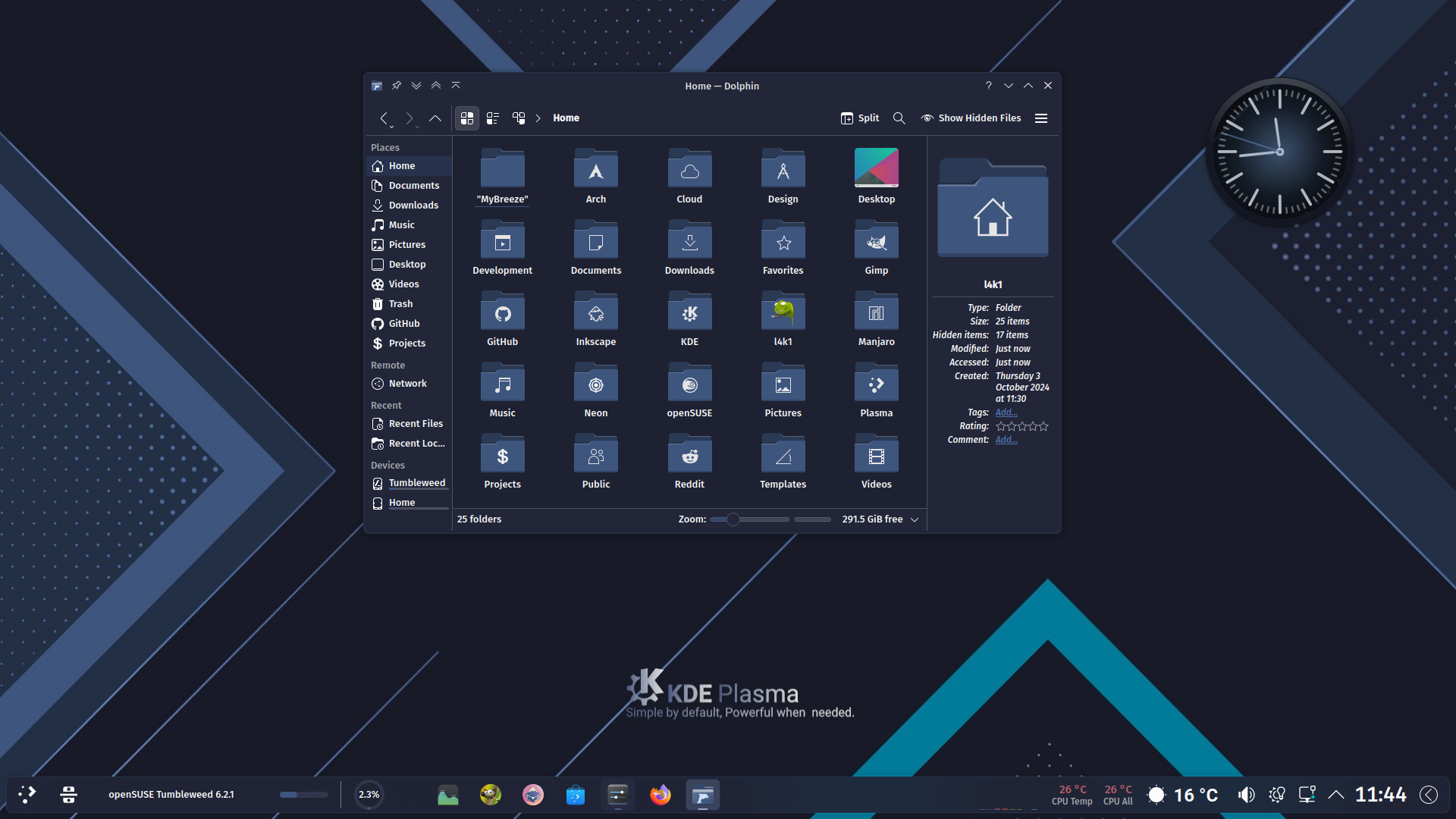
Task: Expand the breadcrumb chevron before Home
Action: (538, 118)
